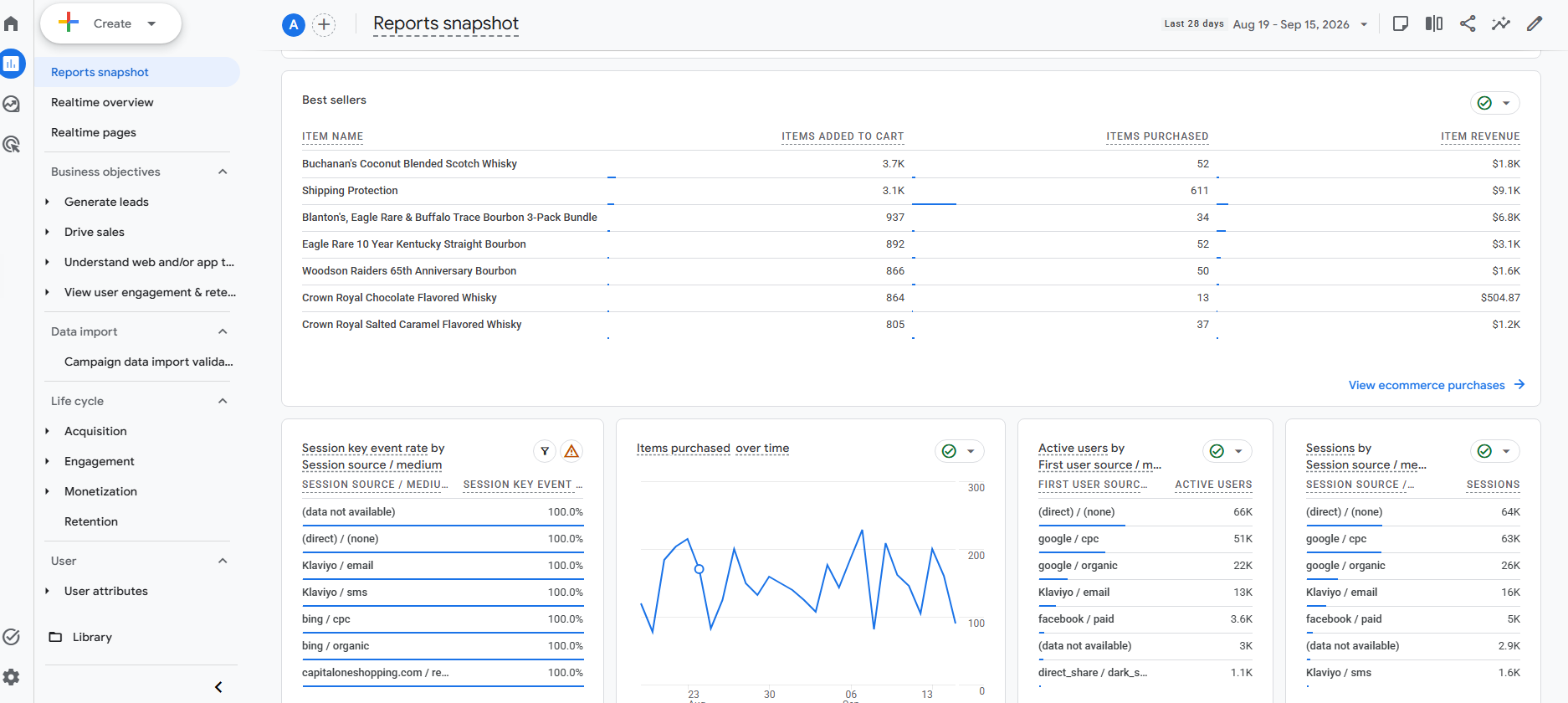The height and width of the screenshot is (703, 1568).
Task: Click the filter funnel icon on Session key event rate card
Action: click(545, 451)
